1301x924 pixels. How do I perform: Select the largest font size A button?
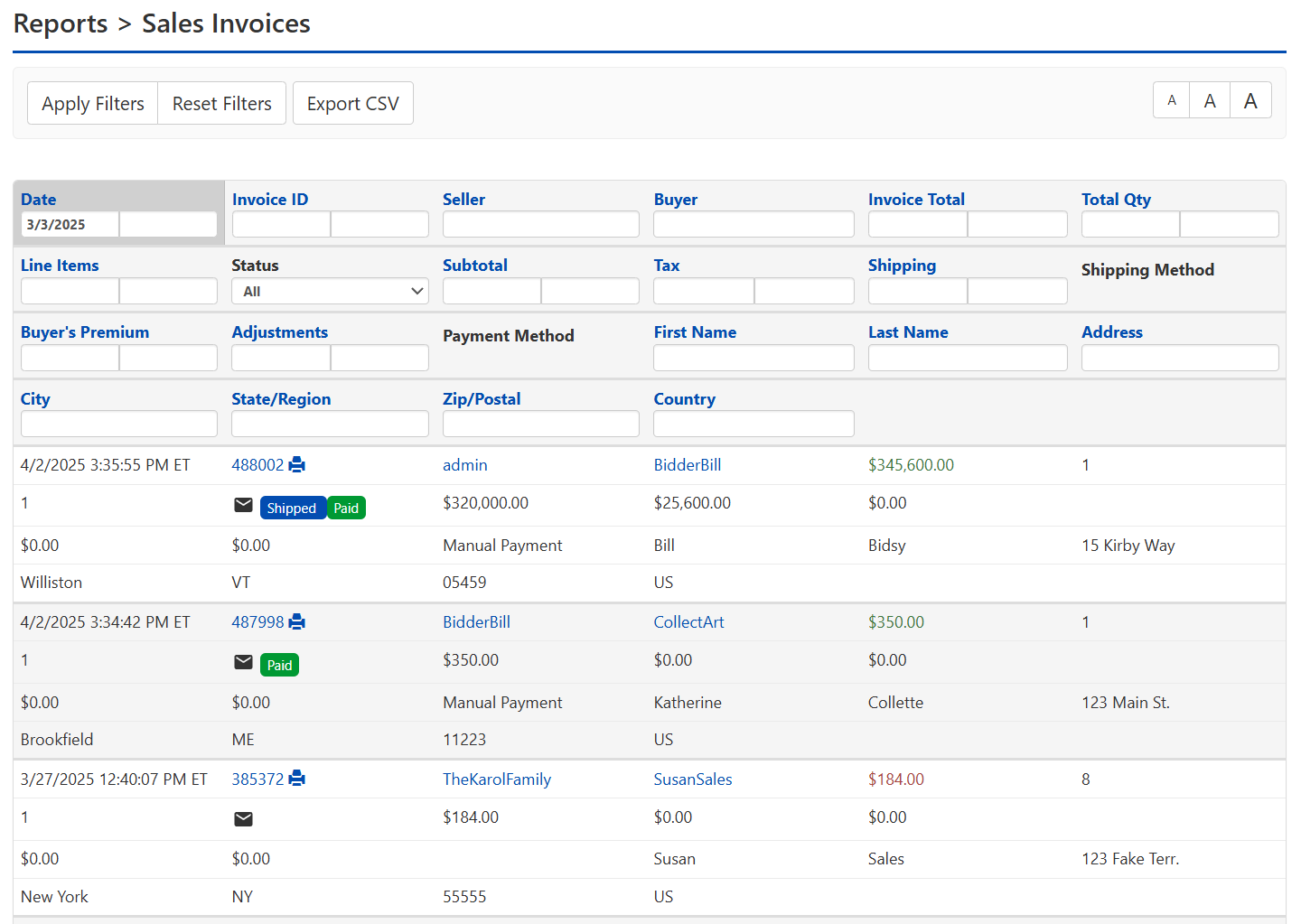1250,100
